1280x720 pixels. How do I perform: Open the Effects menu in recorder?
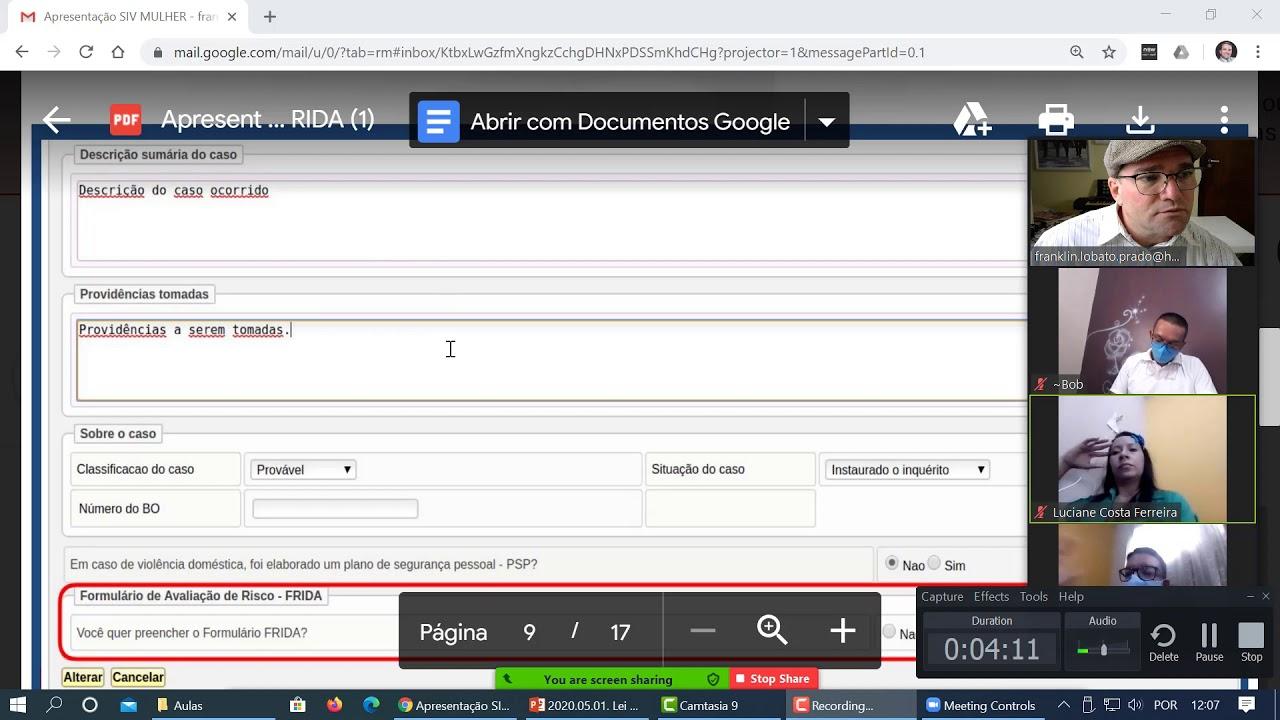click(991, 597)
